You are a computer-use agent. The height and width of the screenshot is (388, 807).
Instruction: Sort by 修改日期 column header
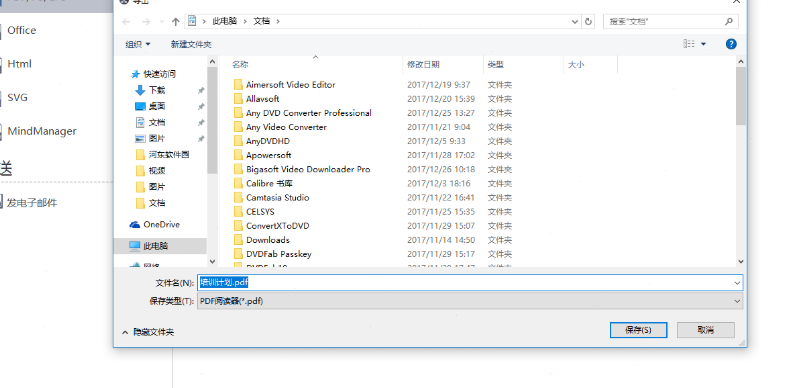coord(423,64)
